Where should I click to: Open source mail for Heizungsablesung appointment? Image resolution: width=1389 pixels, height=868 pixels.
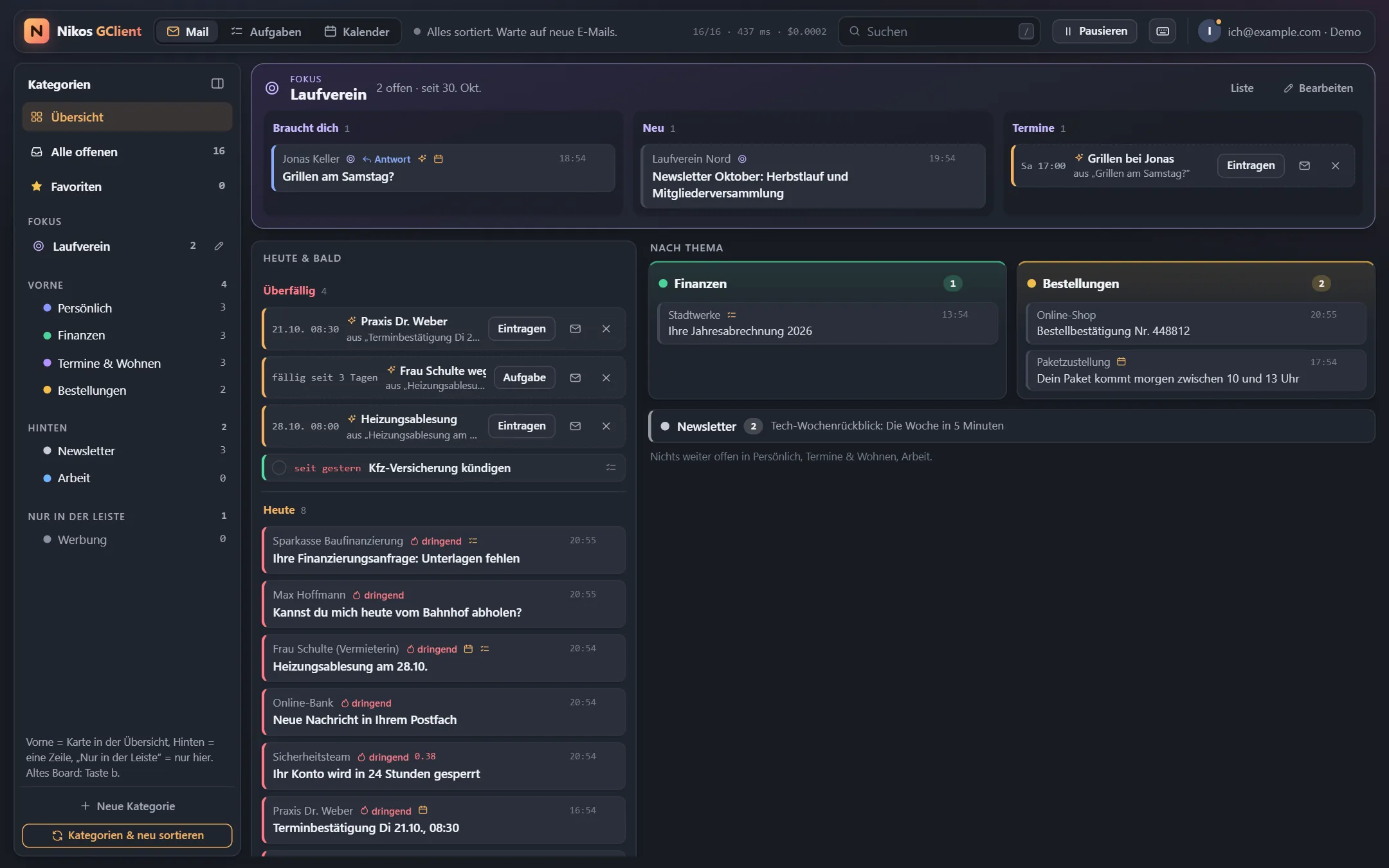click(x=576, y=426)
